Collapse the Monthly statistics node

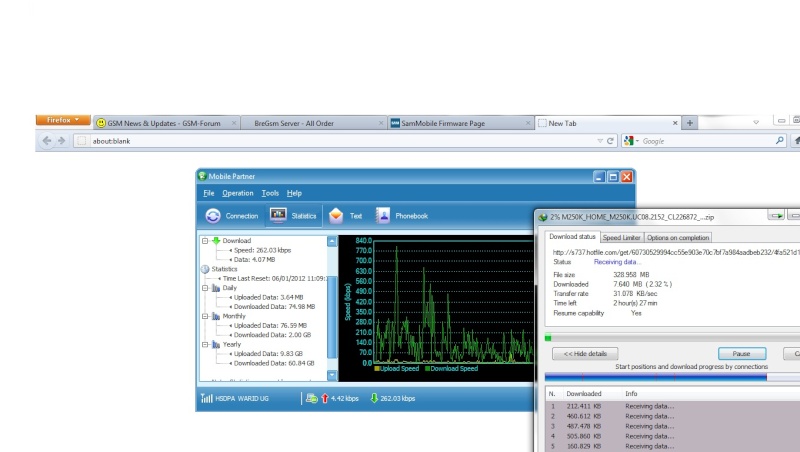(x=205, y=316)
